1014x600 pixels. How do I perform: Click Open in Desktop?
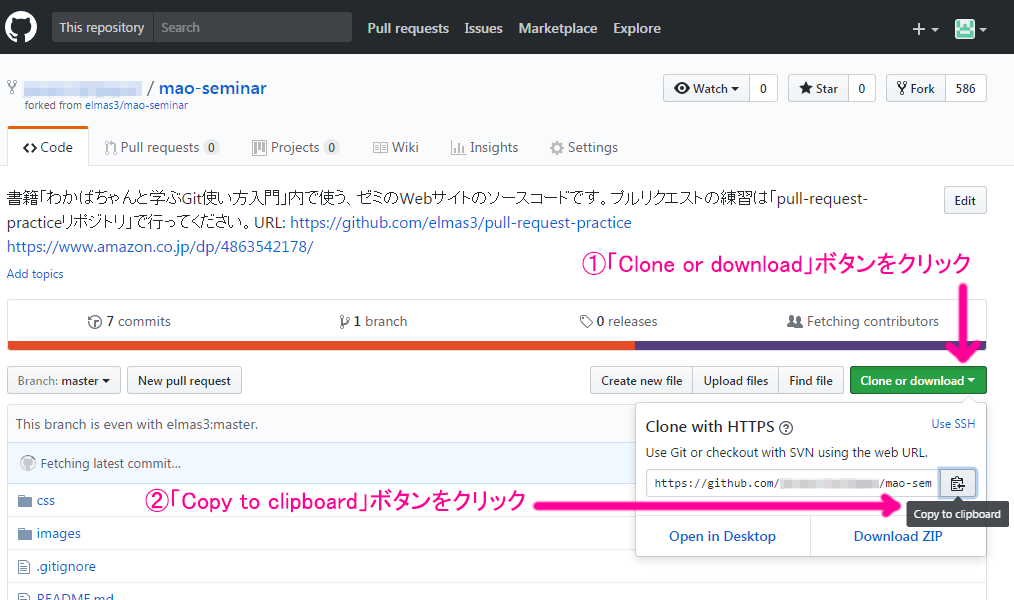click(x=722, y=536)
